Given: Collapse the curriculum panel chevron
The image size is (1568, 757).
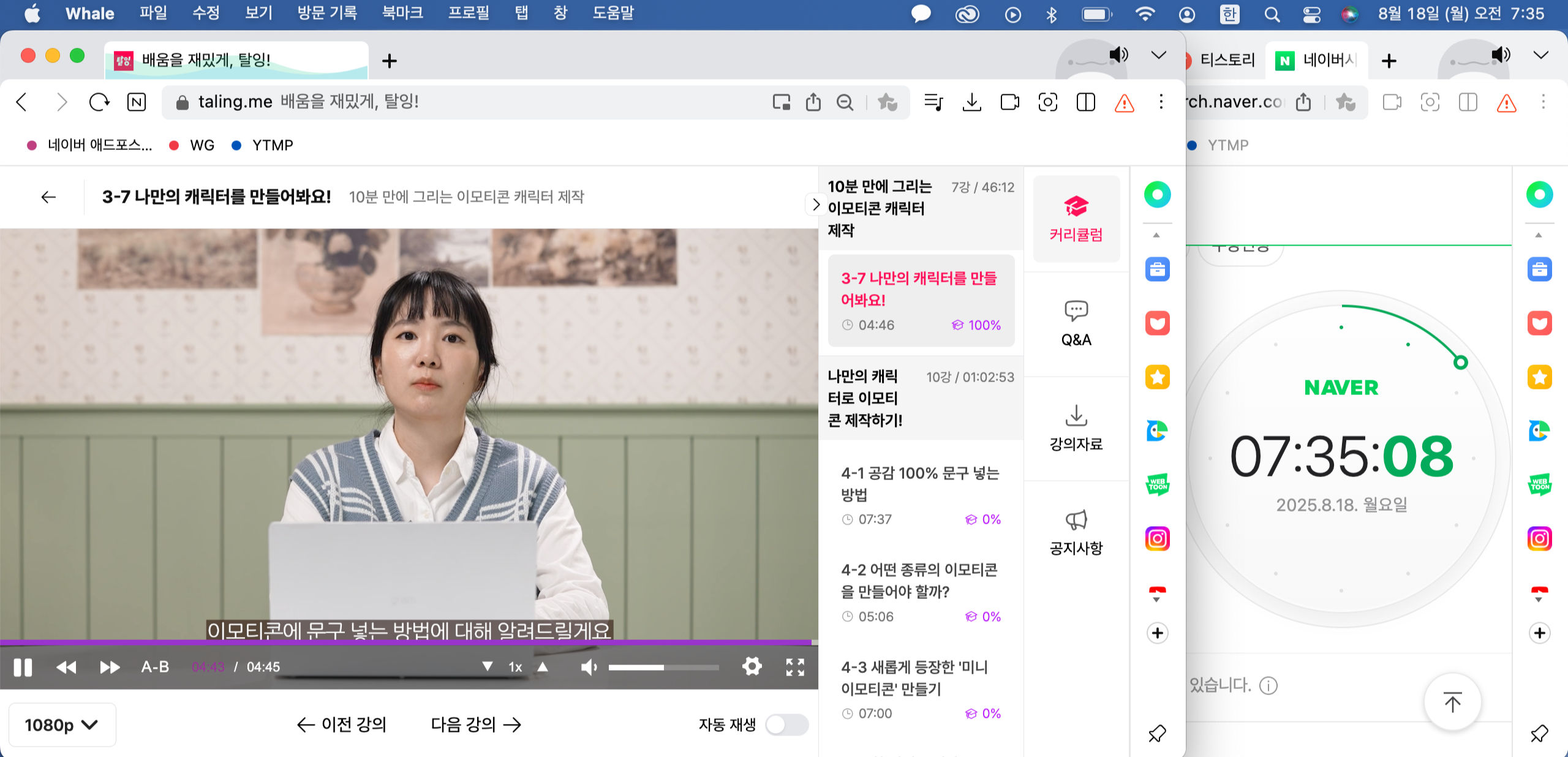Looking at the screenshot, I should click(x=815, y=205).
